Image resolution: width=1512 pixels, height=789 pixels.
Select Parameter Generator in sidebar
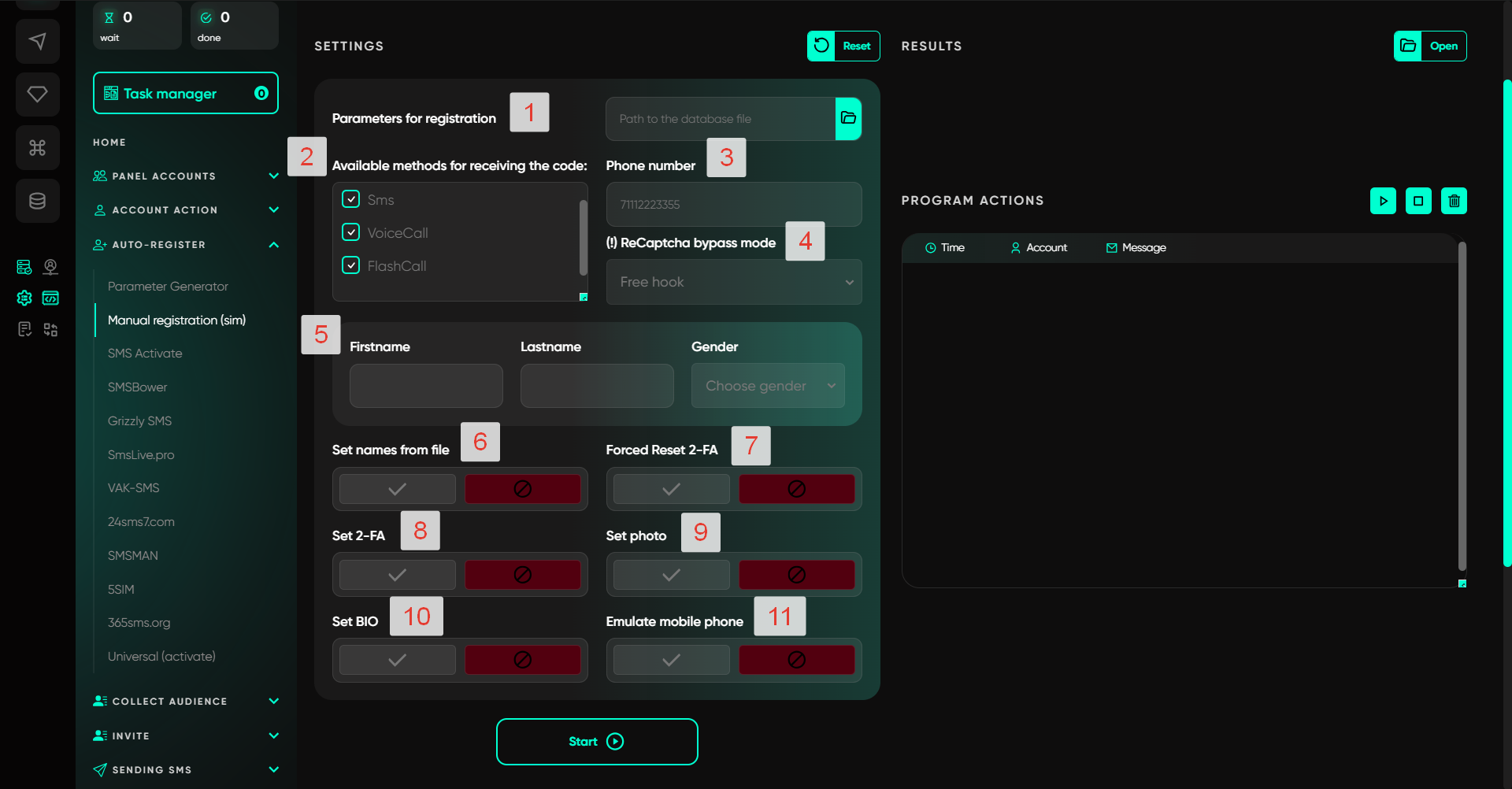168,287
